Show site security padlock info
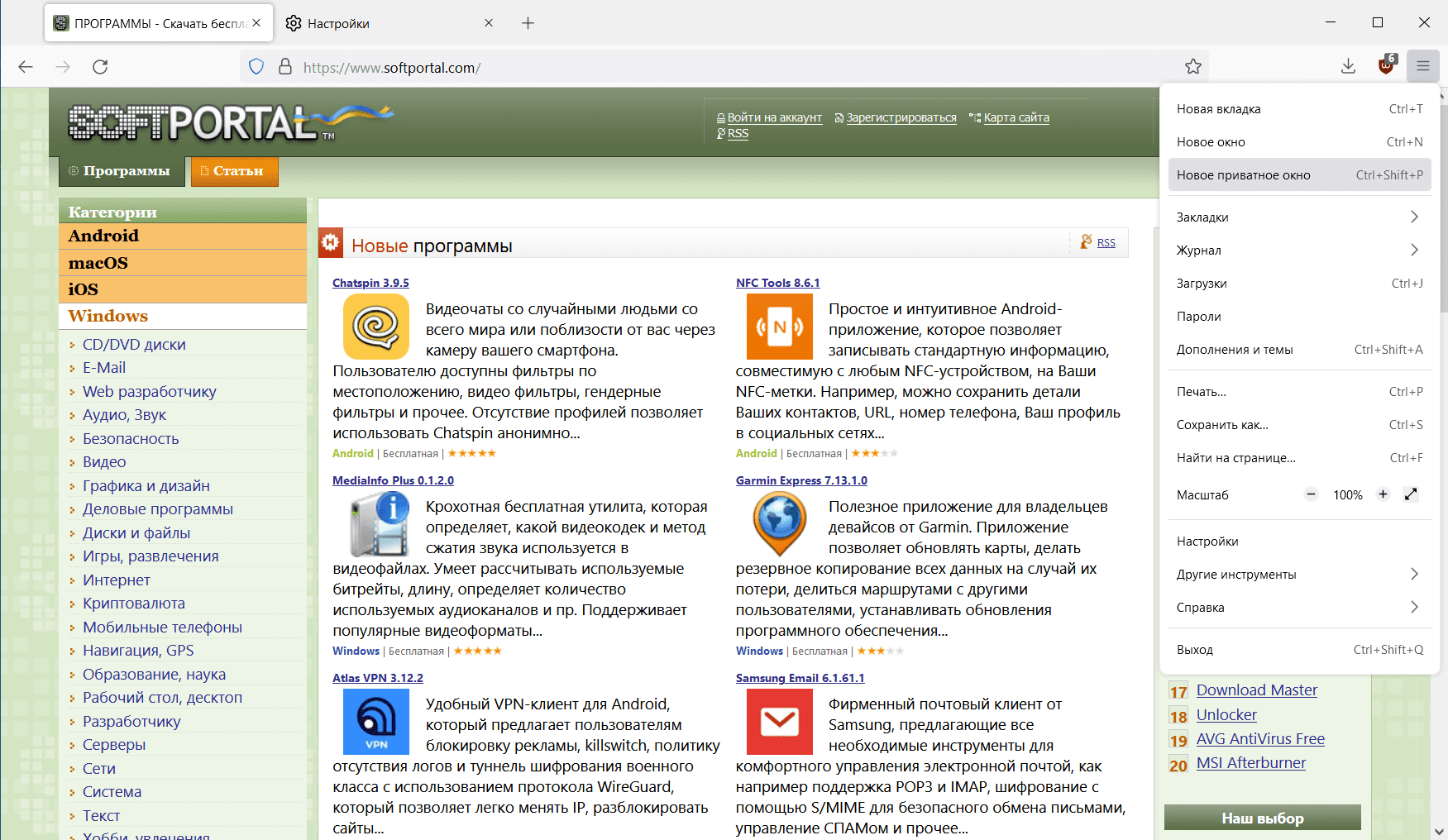Screen dimensions: 1448x840 (x=285, y=67)
